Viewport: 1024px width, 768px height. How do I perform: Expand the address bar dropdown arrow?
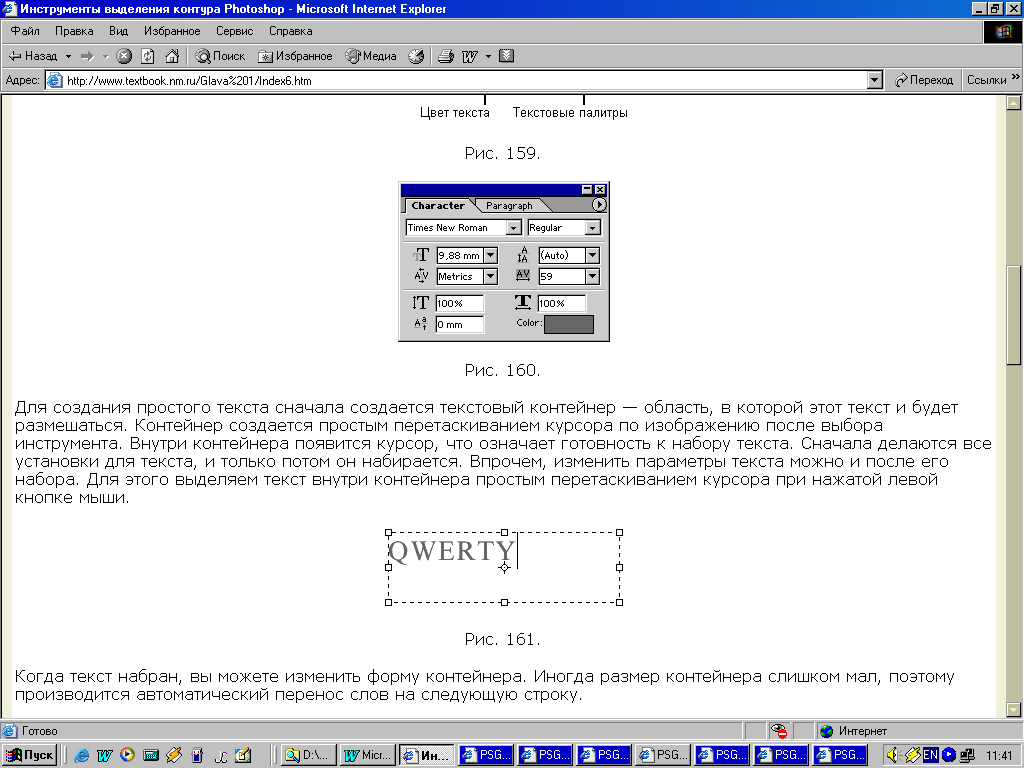[875, 80]
